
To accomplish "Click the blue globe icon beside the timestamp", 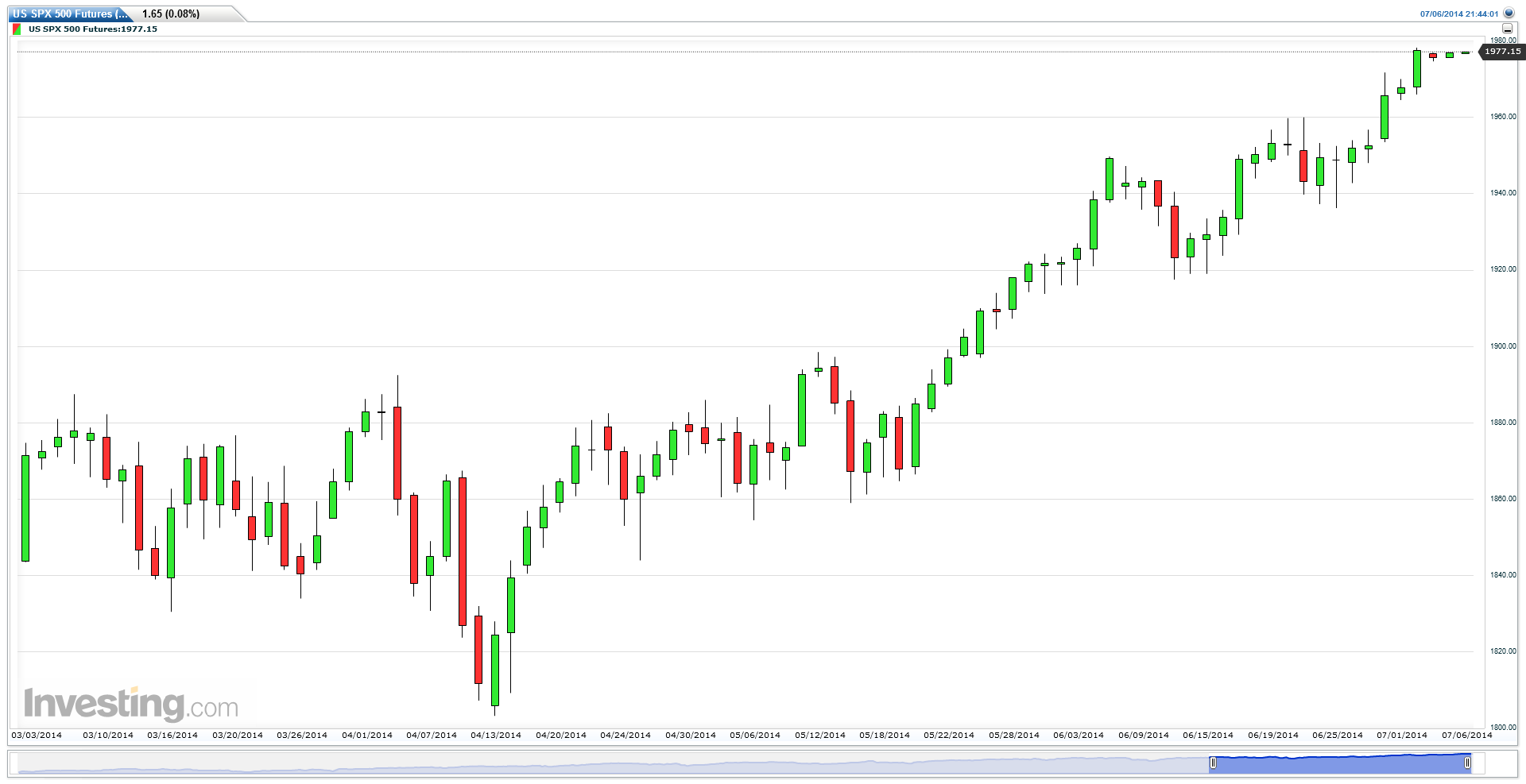I will [x=1509, y=14].
